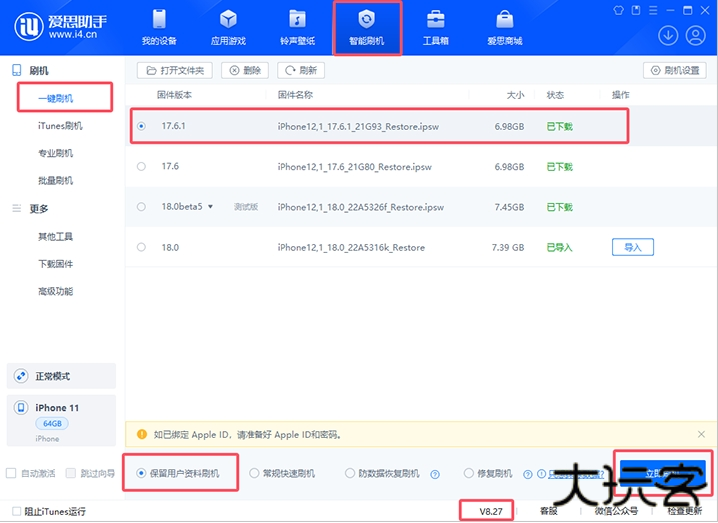718x523 pixels.
Task: Click 客服 support link in status bar
Action: 549,511
